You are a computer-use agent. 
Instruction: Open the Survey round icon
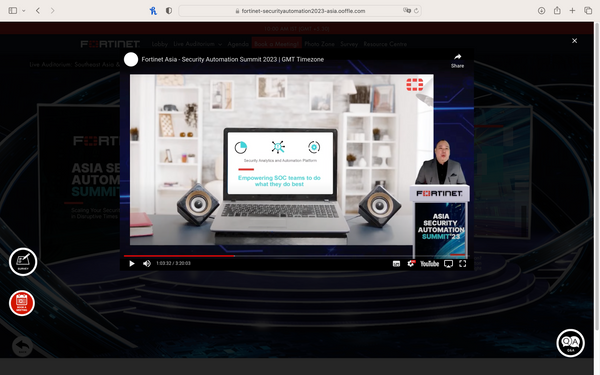point(23,262)
